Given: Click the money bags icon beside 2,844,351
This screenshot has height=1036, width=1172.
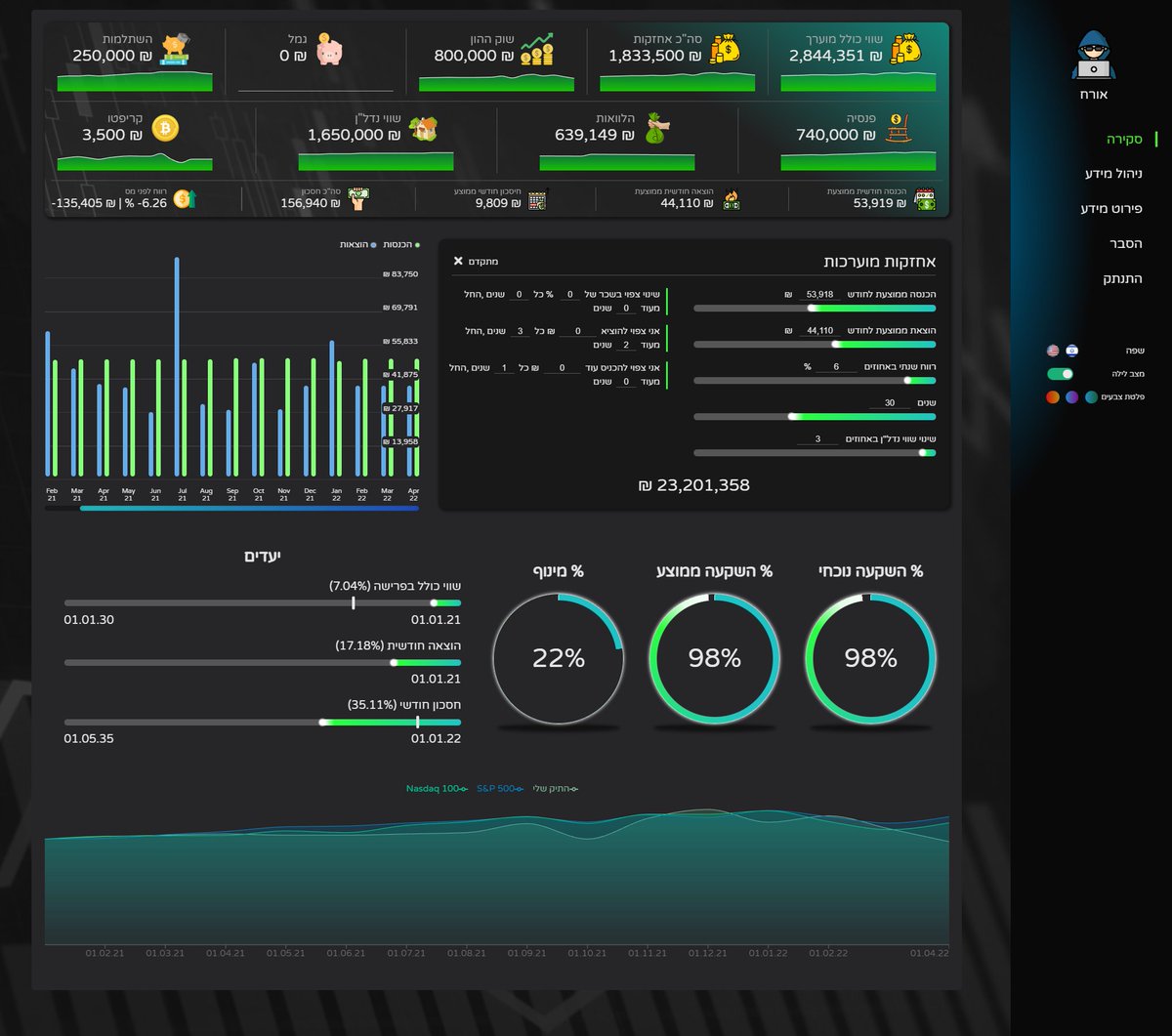Looking at the screenshot, I should [905, 48].
